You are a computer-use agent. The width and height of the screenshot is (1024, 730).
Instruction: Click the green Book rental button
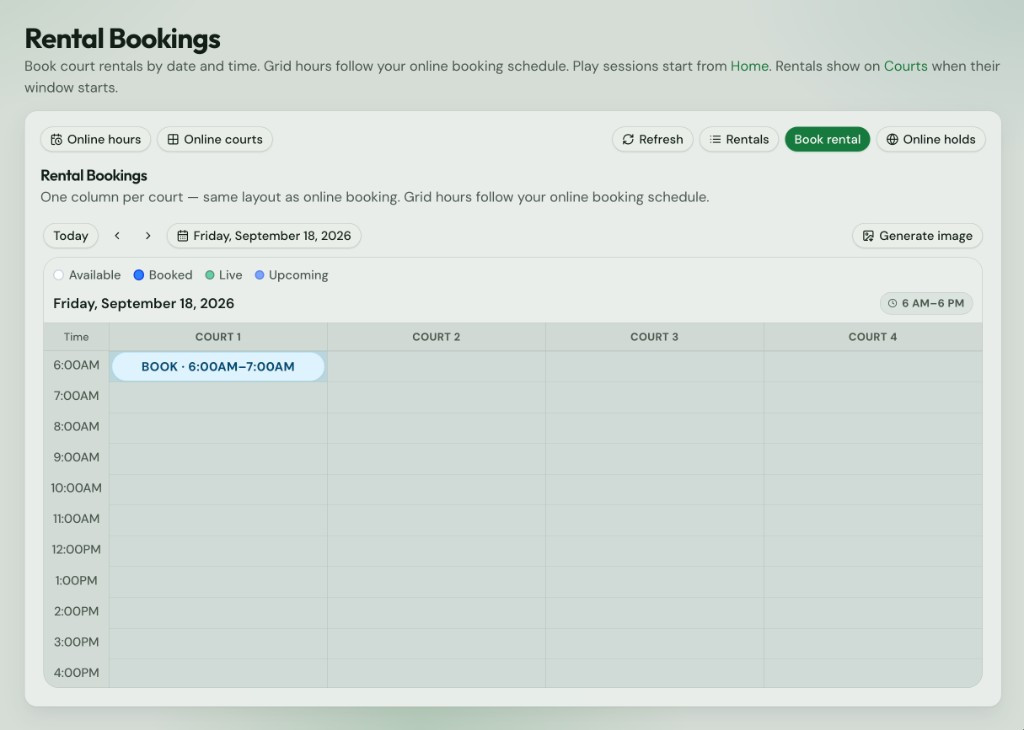(x=827, y=139)
